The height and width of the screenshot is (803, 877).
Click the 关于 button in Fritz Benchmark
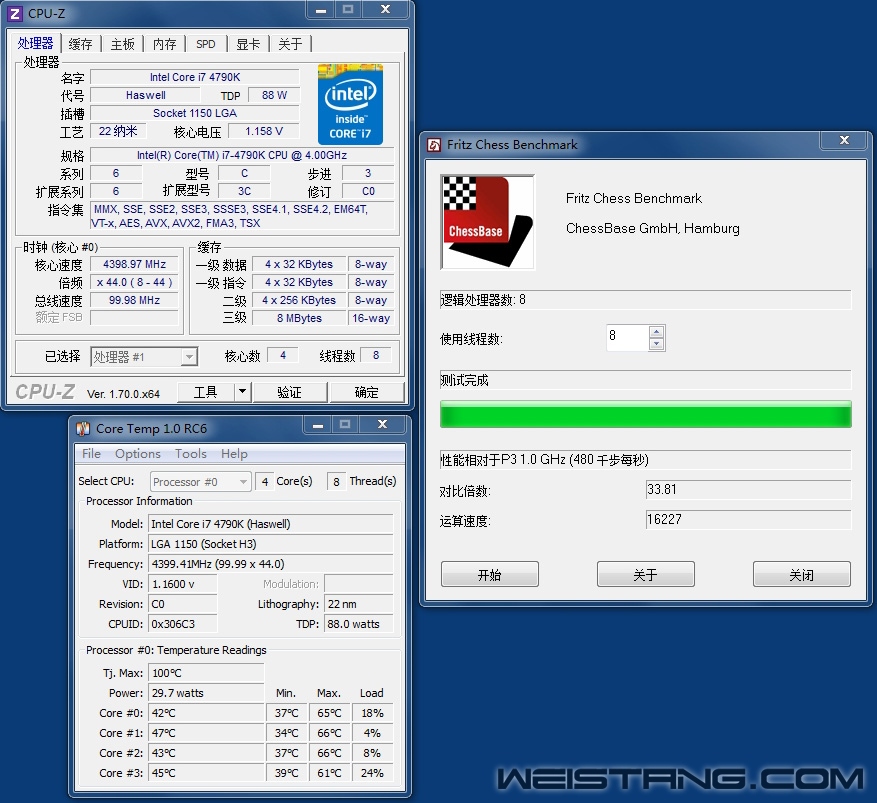645,574
